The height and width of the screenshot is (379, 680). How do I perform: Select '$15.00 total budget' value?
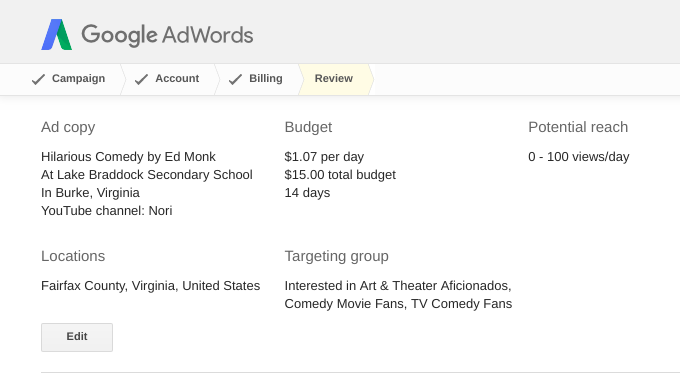[x=340, y=175]
